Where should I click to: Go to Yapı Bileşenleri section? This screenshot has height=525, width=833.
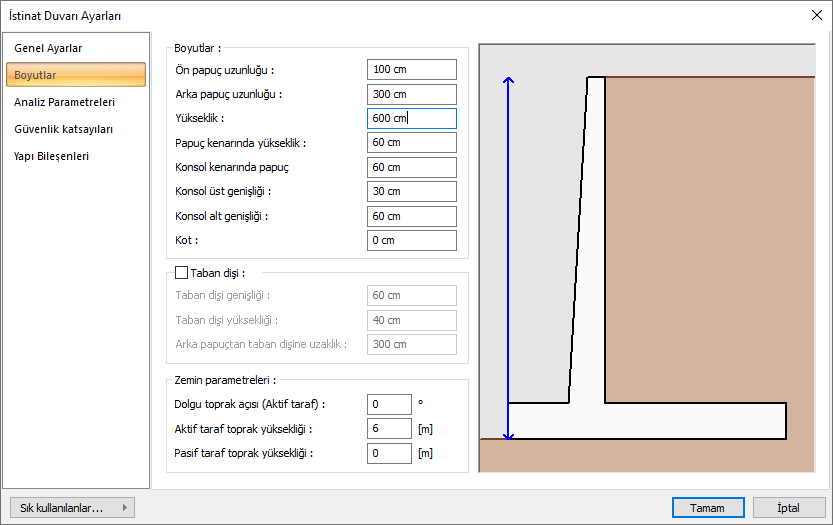(x=52, y=156)
